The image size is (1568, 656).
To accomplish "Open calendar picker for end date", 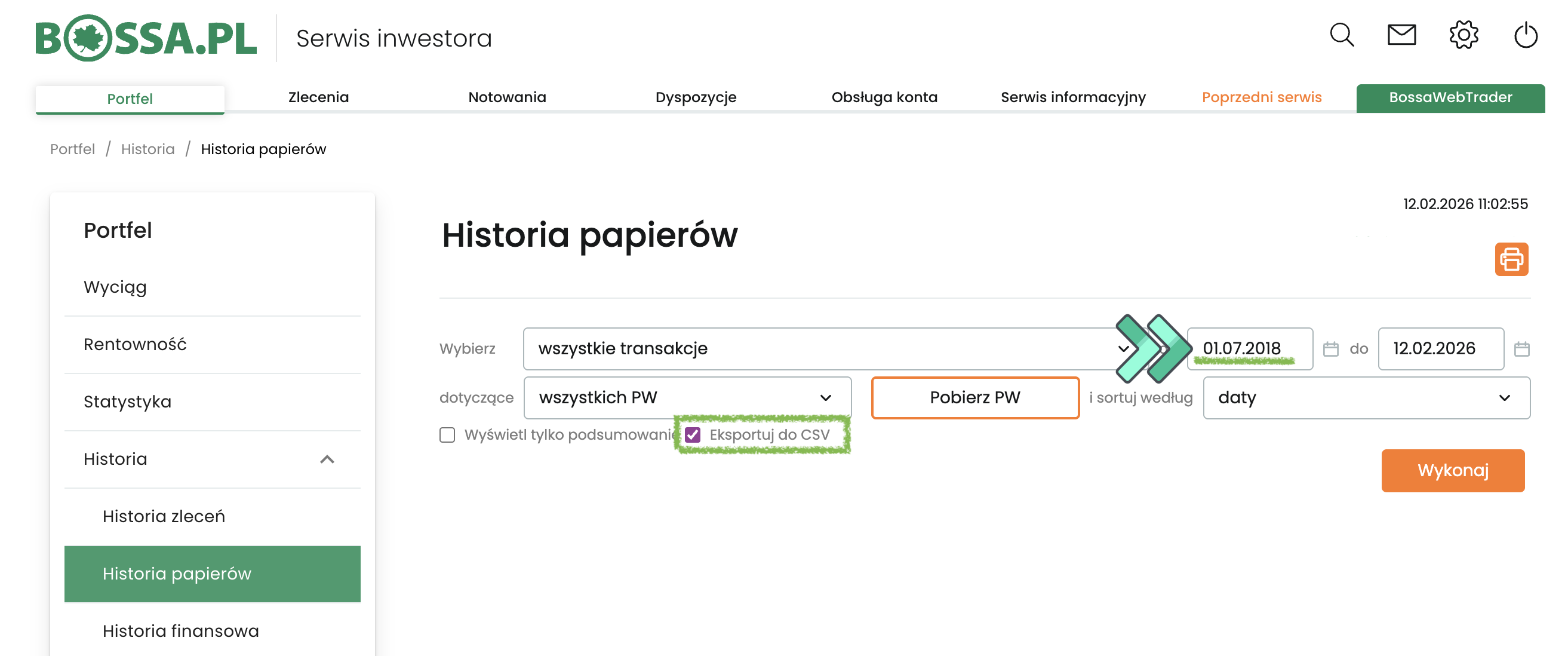I will click(1521, 349).
